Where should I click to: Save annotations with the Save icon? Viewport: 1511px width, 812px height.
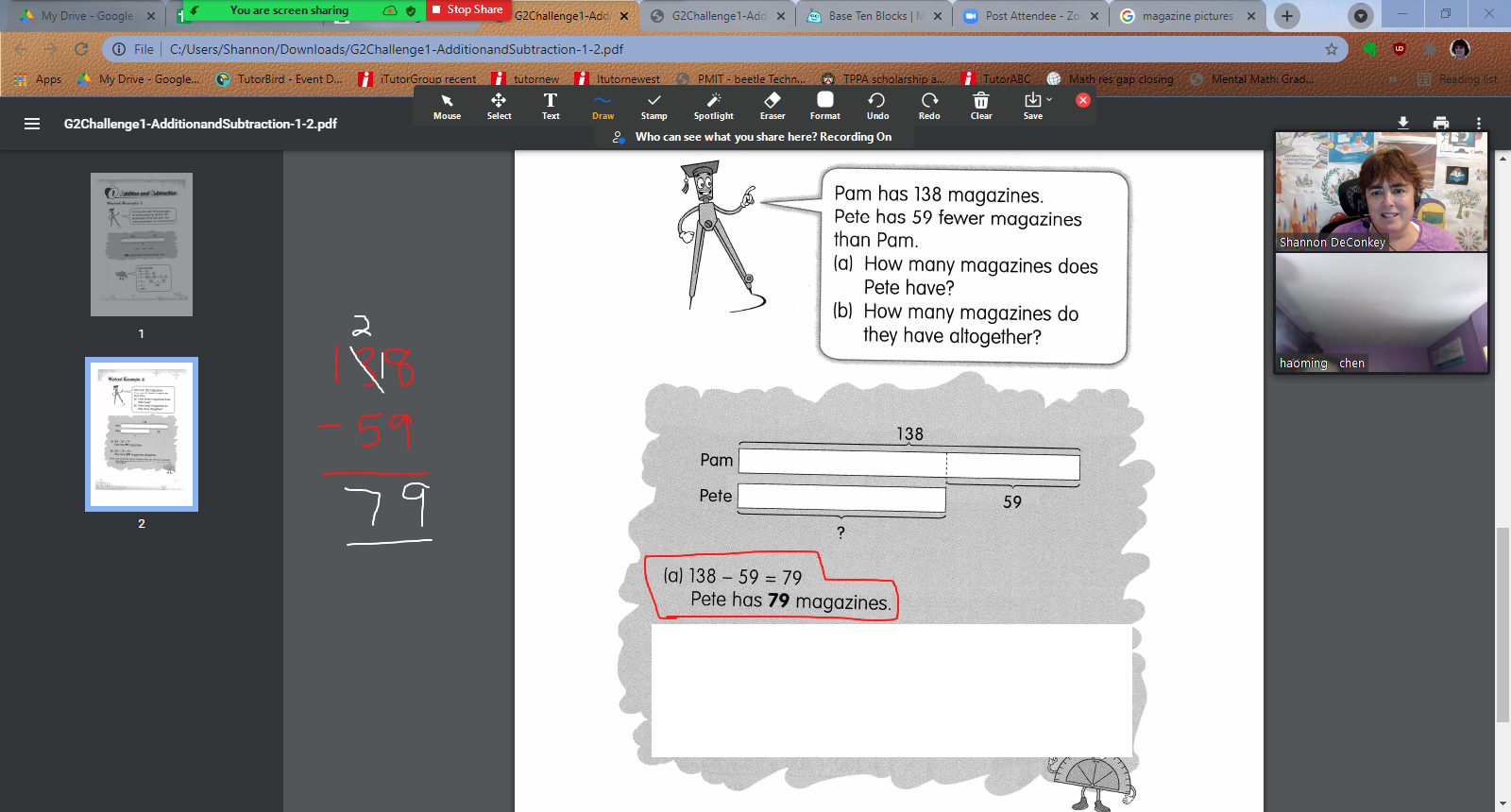pos(1032,107)
